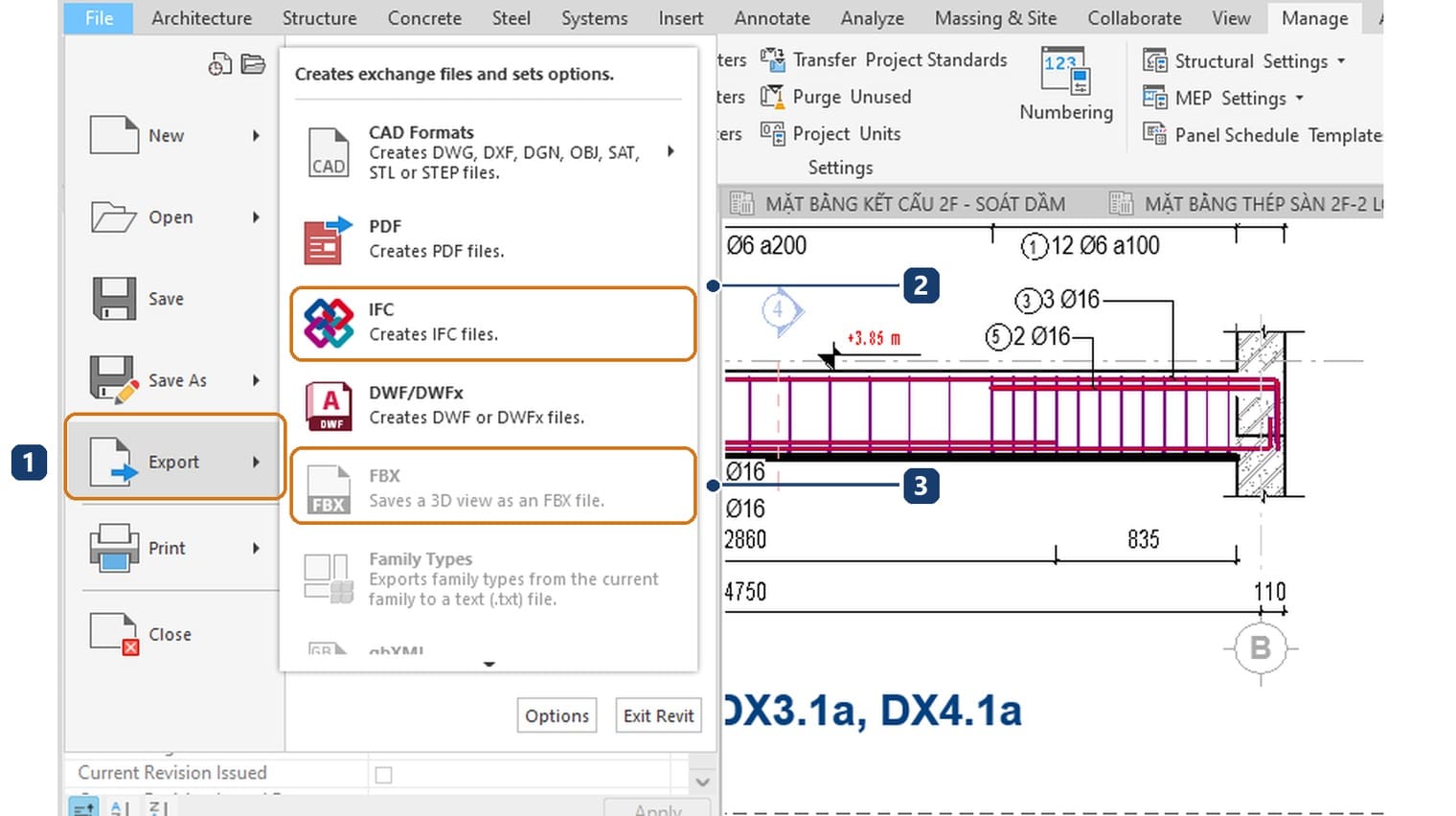This screenshot has width=1456, height=816.
Task: Select the '3 Ø16' rebar tag
Action: (1058, 300)
